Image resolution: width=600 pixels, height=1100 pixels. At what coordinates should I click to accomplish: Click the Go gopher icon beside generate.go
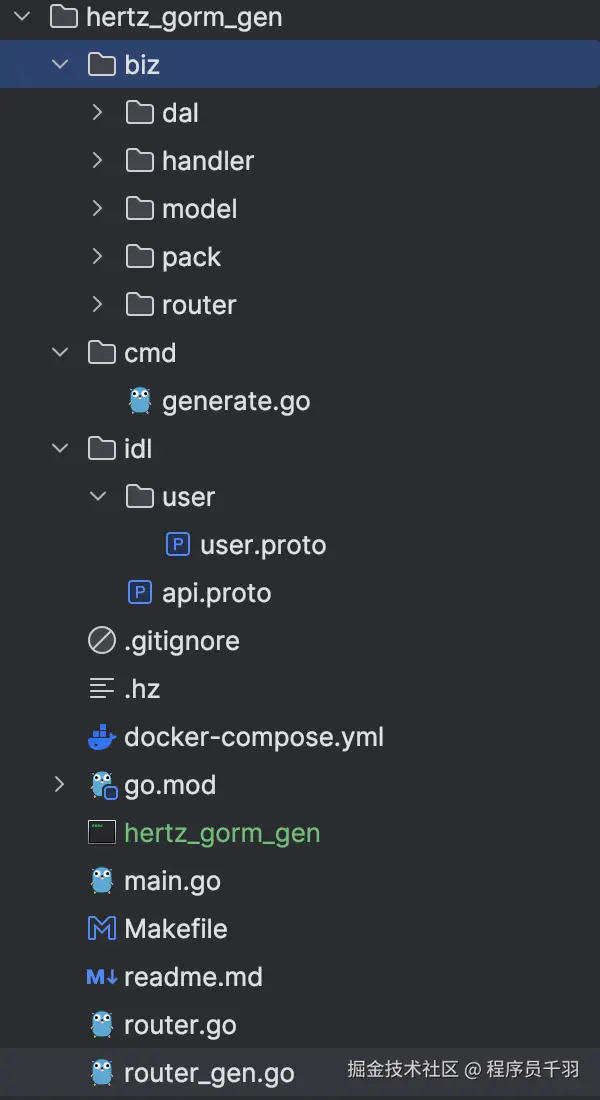point(140,401)
